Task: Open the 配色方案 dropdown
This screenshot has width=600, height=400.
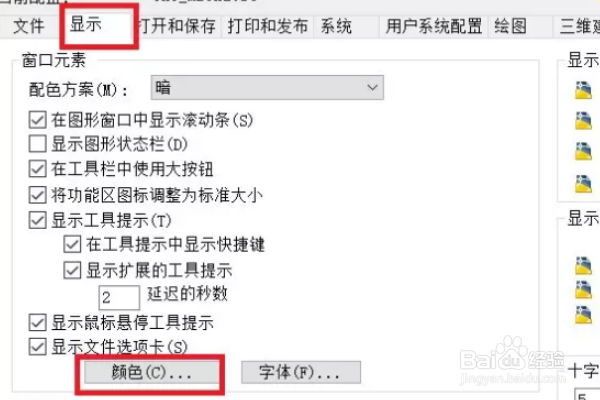Action: pyautogui.click(x=267, y=88)
